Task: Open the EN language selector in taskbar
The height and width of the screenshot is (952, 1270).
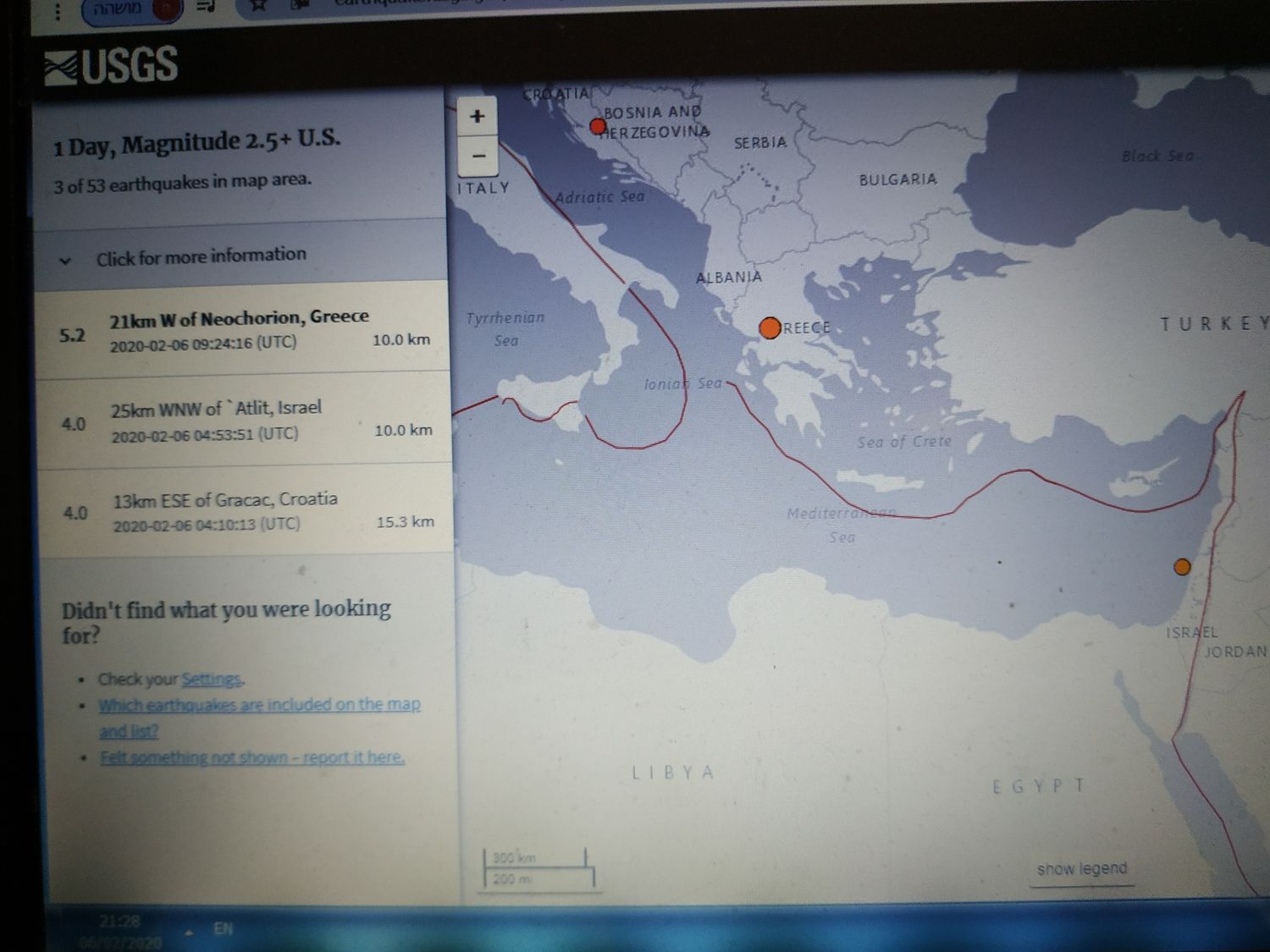Action: pos(223,928)
